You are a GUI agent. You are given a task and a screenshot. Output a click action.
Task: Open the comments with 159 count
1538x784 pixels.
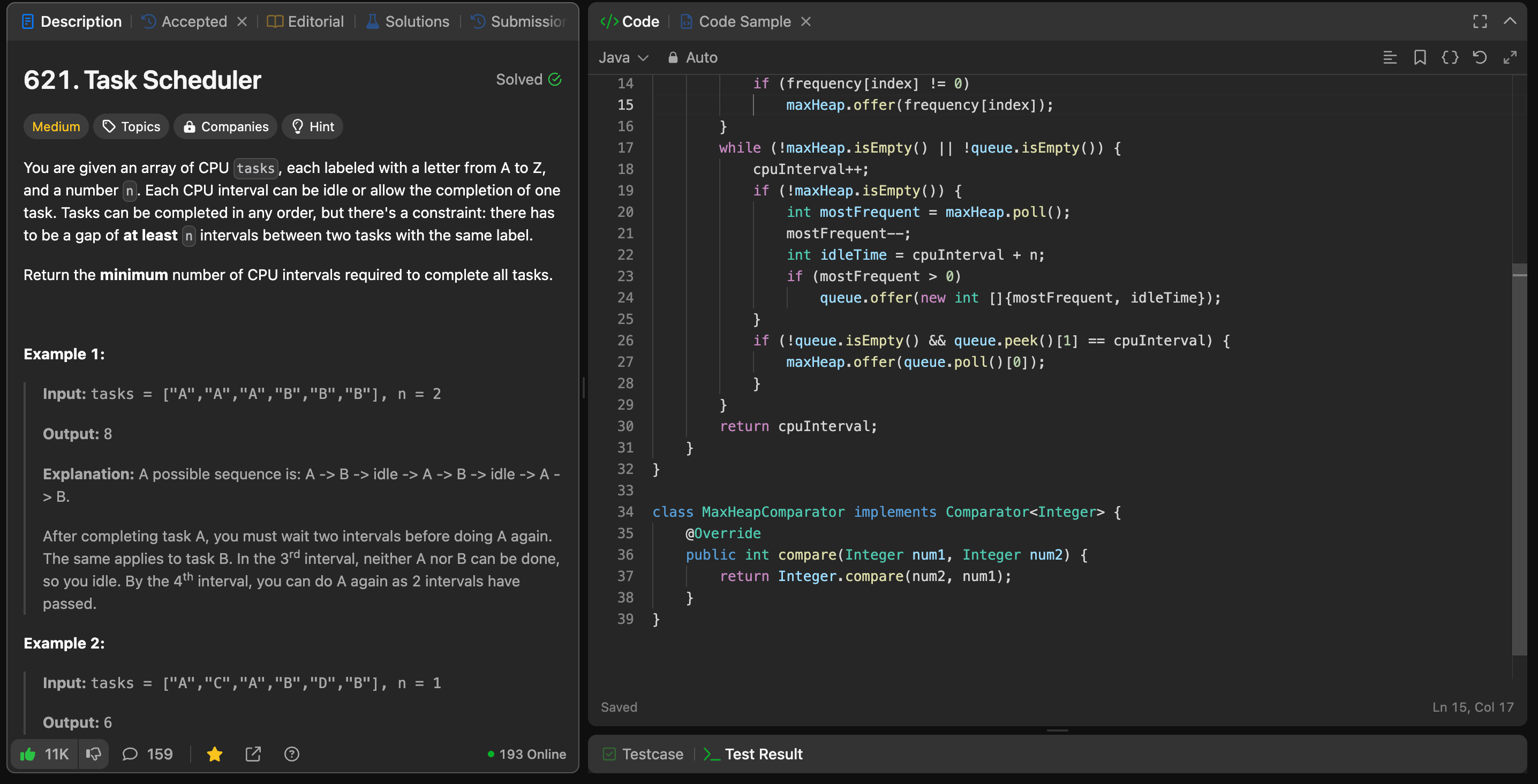147,753
